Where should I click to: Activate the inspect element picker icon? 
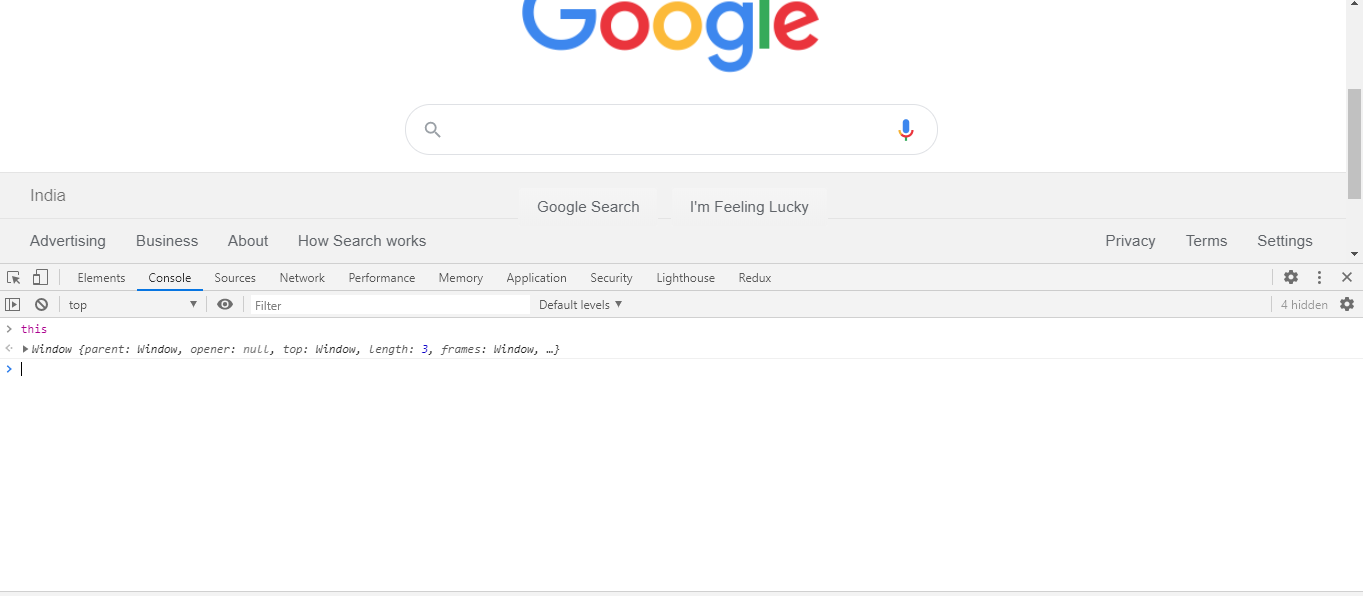(x=14, y=278)
